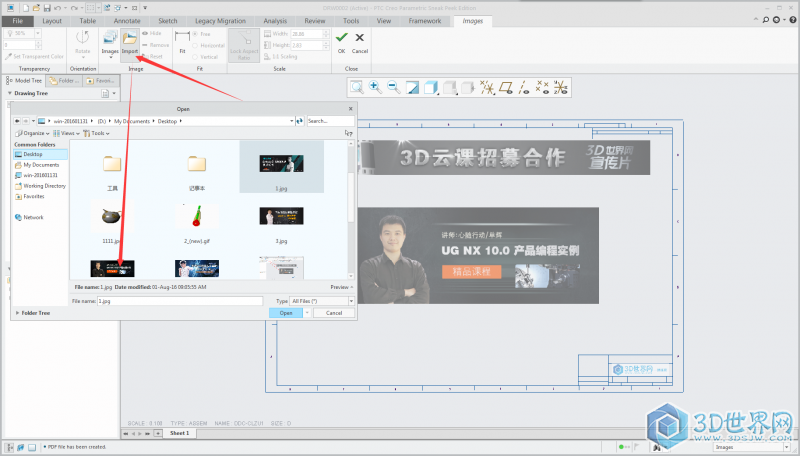Viewport: 800px width, 456px height.
Task: Click the Repaint icon in graphics toolbar
Action: 412,88
